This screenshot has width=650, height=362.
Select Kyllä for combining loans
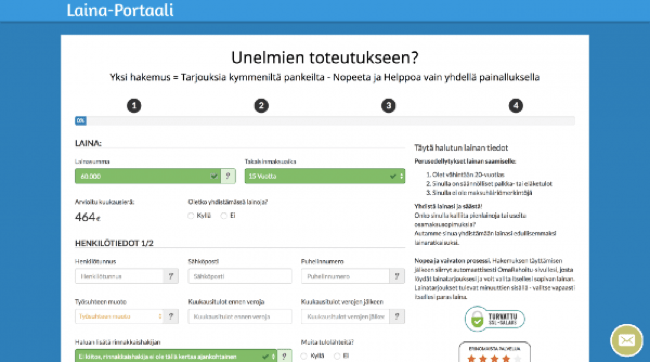191,216
